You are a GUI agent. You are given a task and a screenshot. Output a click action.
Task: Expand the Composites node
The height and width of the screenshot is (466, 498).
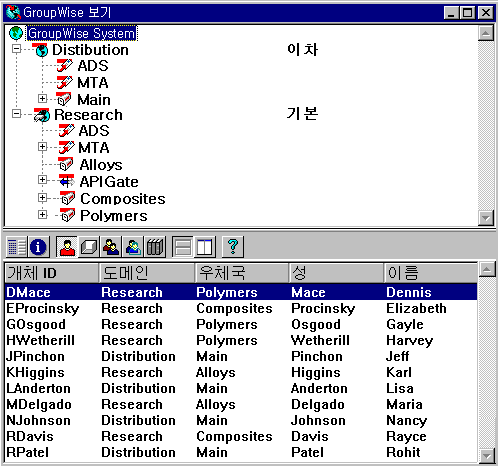click(42, 198)
